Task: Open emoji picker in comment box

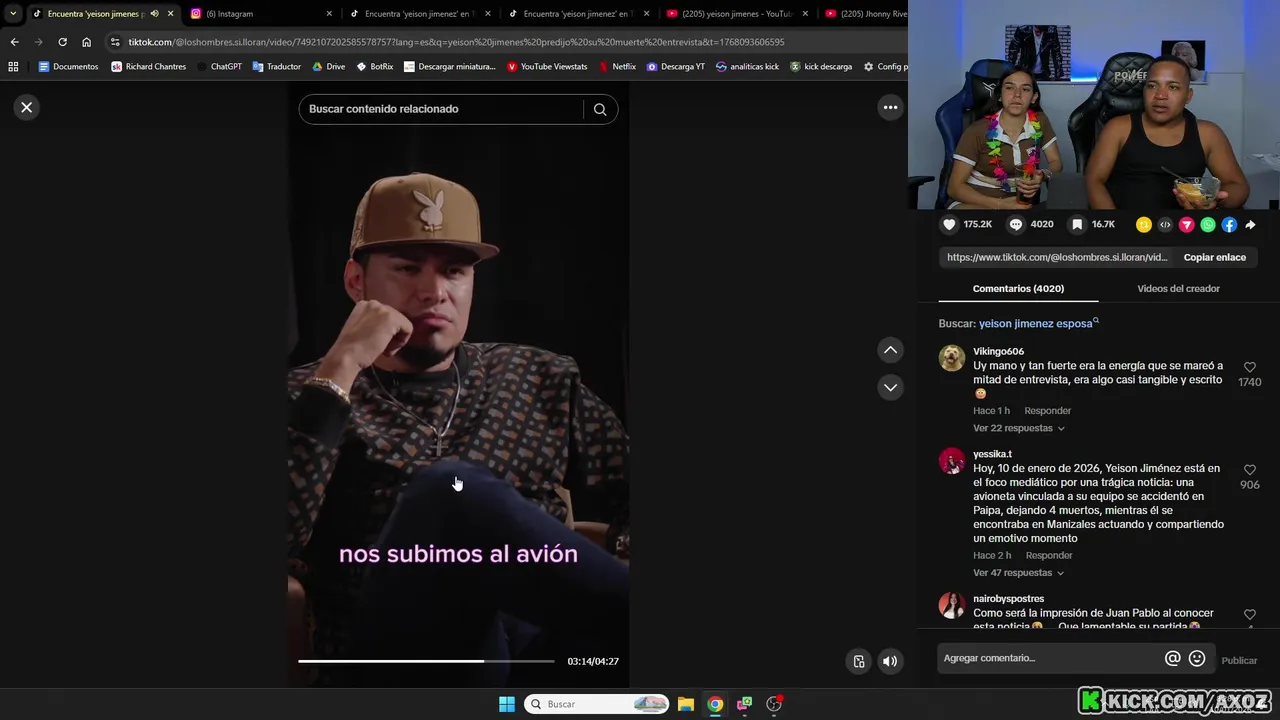Action: [x=1197, y=658]
